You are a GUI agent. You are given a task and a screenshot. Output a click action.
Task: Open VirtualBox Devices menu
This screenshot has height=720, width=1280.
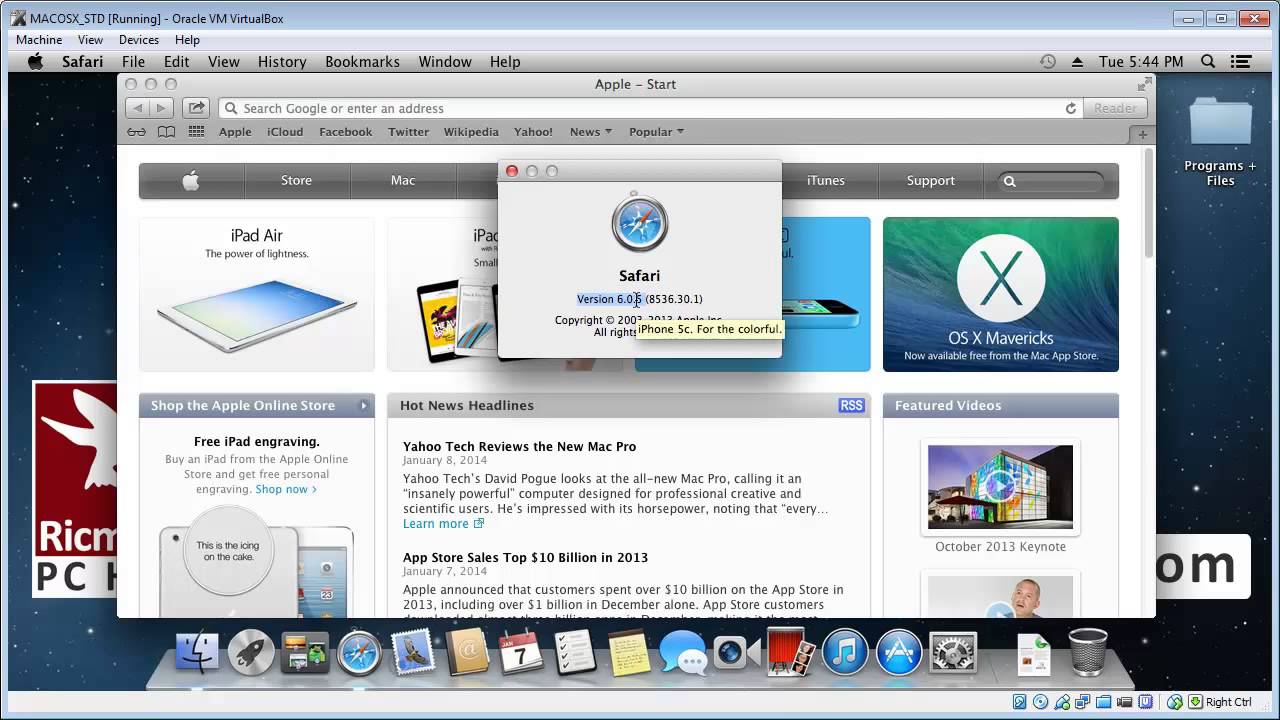click(x=139, y=40)
